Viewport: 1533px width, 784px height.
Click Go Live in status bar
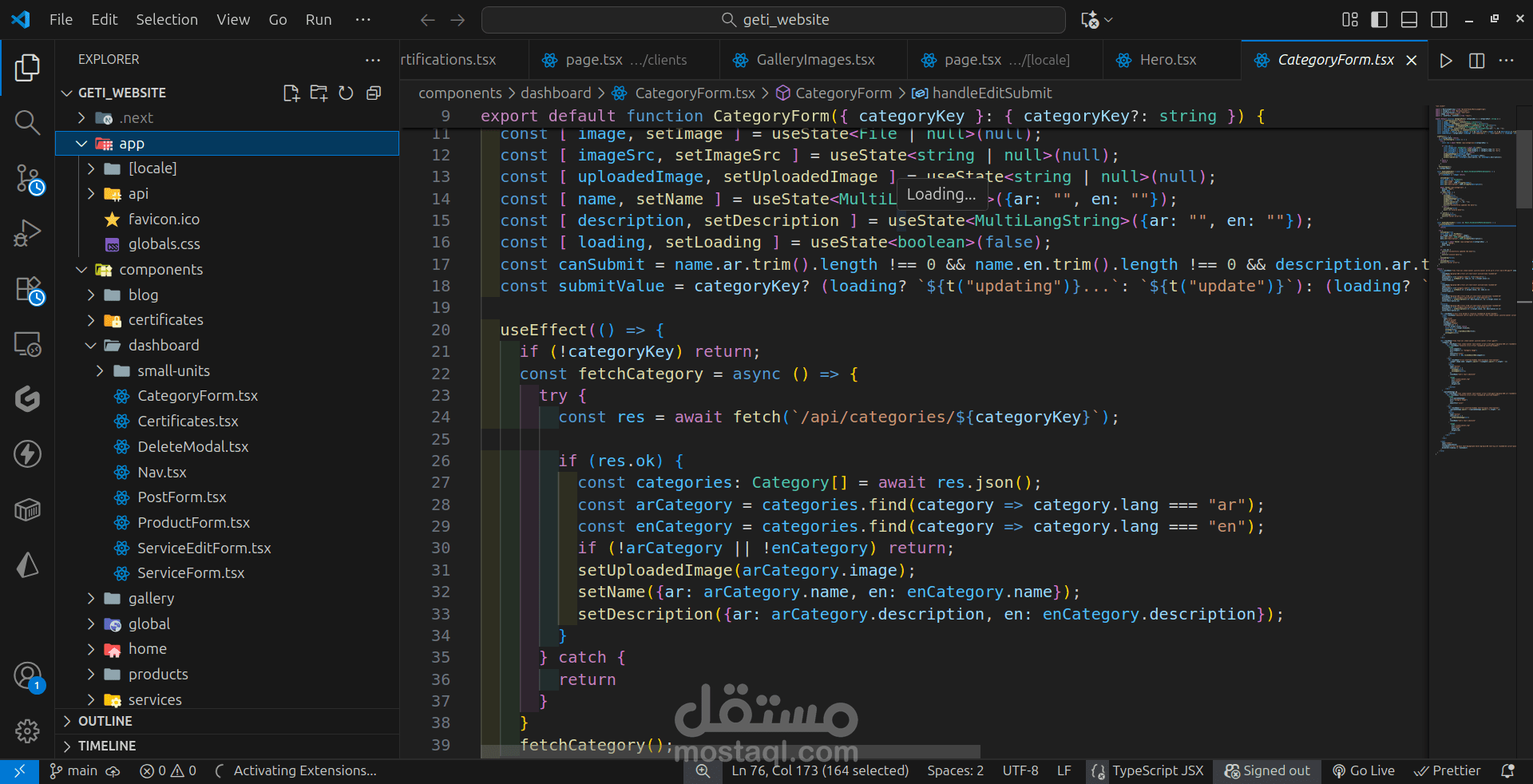tap(1364, 771)
